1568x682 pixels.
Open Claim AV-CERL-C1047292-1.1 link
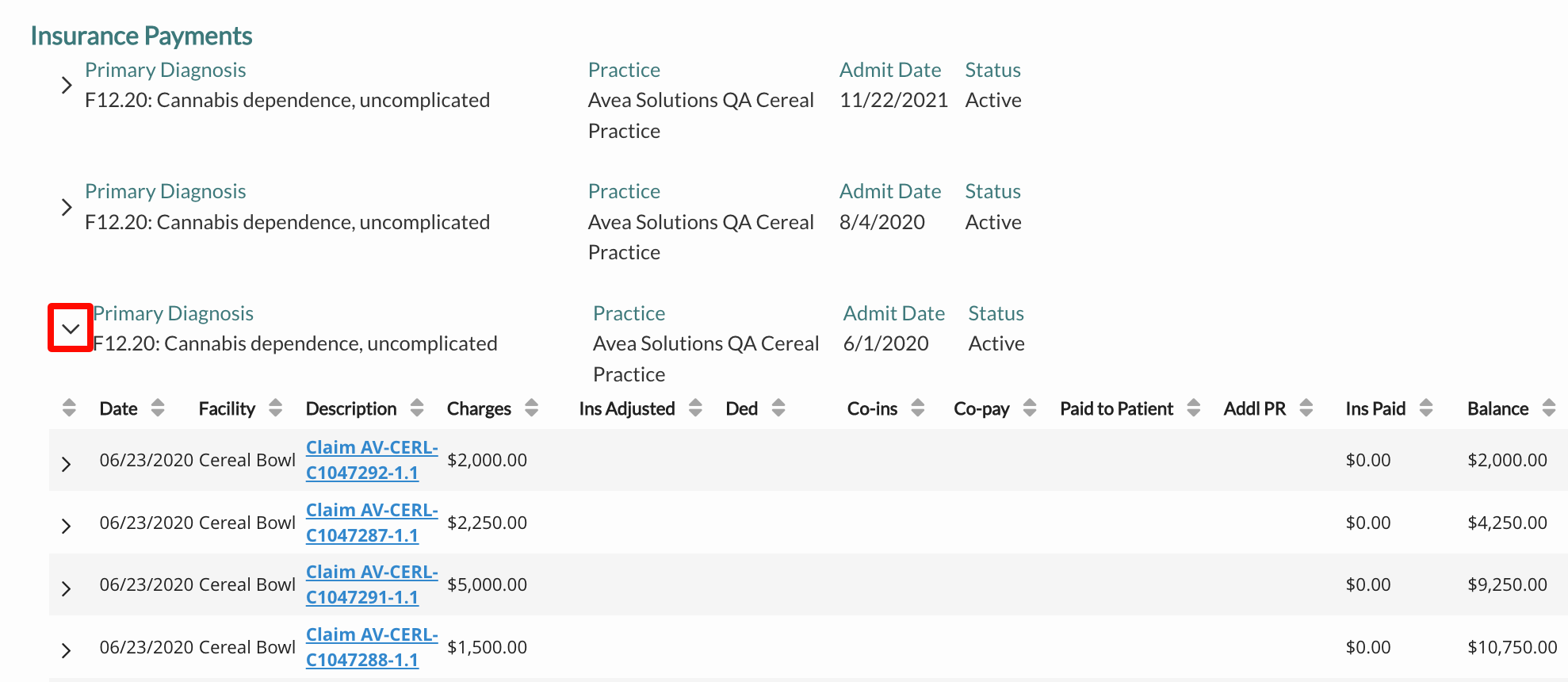pos(371,460)
